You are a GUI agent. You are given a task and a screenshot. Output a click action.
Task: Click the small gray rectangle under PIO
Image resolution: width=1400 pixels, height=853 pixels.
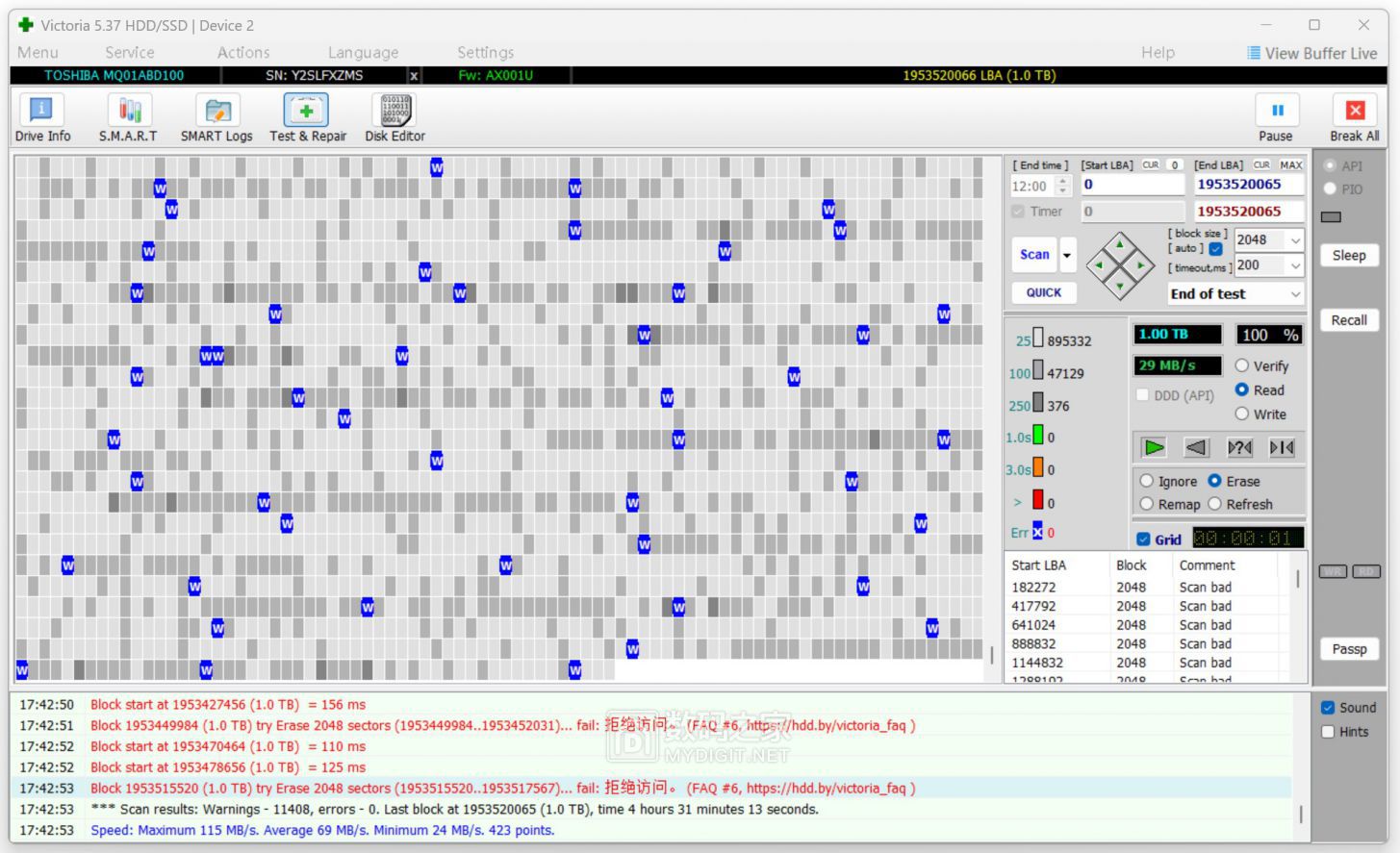(x=1331, y=217)
